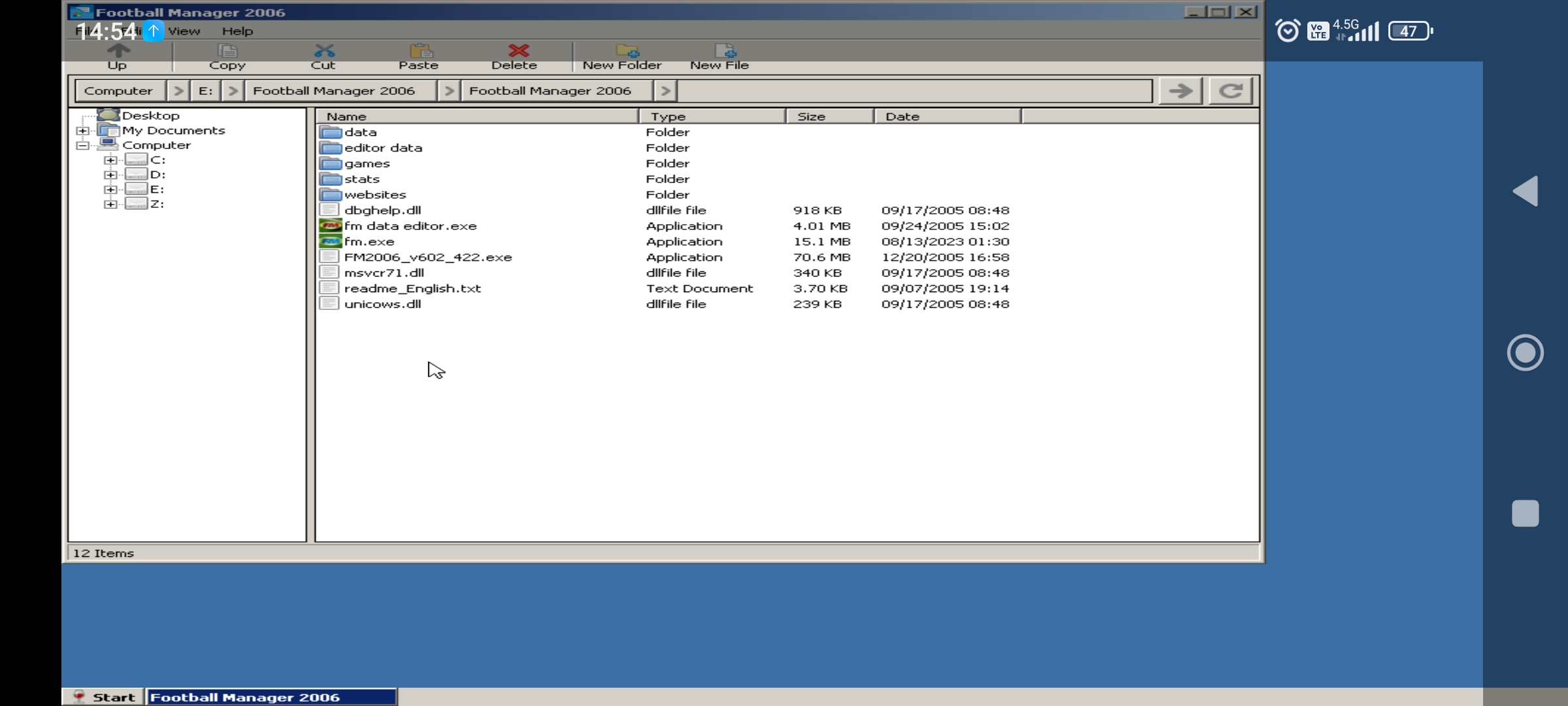Select the Z: drive icon
Screen dimensions: 1568x706
(136, 203)
